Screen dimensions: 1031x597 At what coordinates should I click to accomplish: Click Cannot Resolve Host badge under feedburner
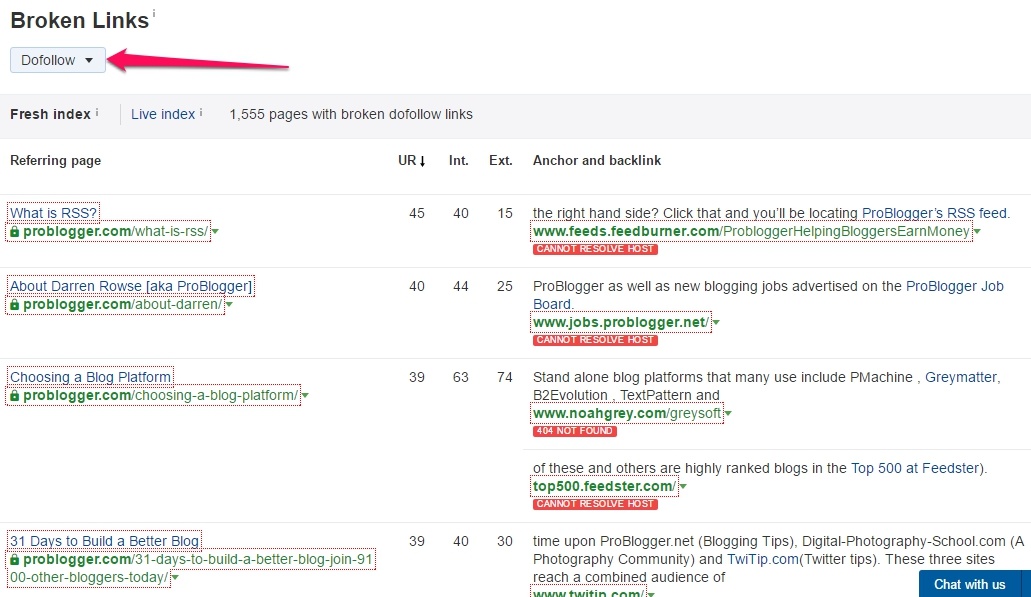595,249
